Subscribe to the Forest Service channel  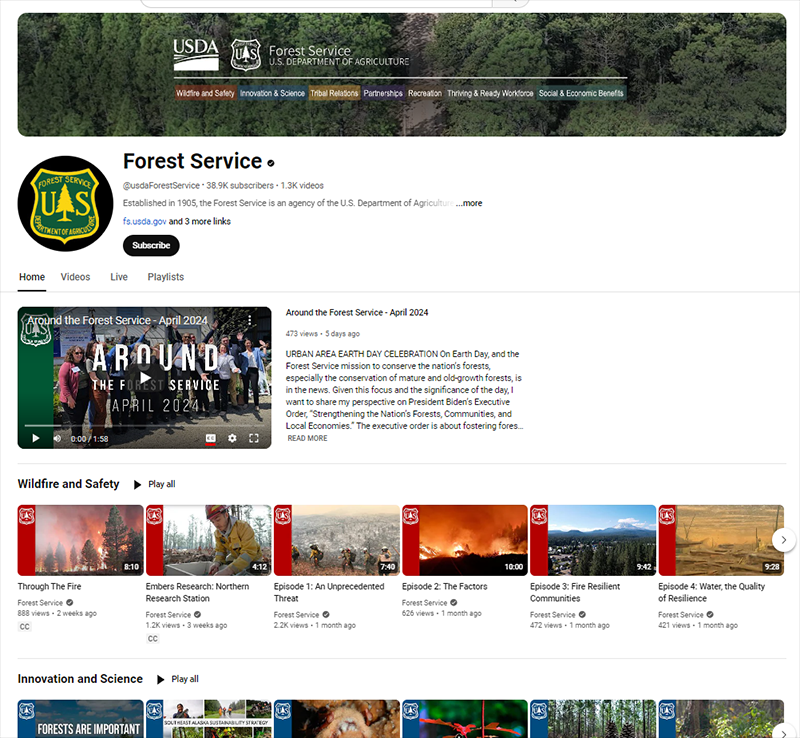151,245
